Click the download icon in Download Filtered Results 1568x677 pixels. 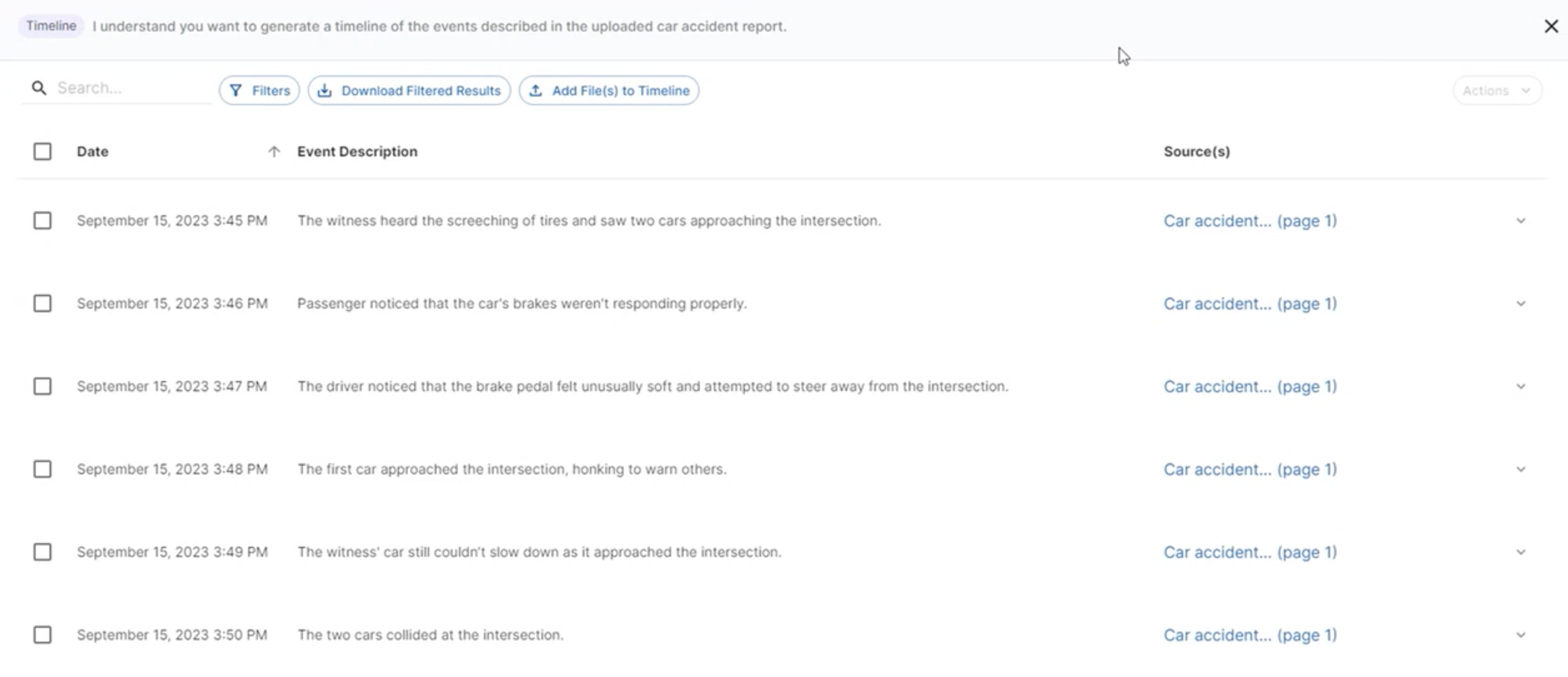[x=325, y=91]
